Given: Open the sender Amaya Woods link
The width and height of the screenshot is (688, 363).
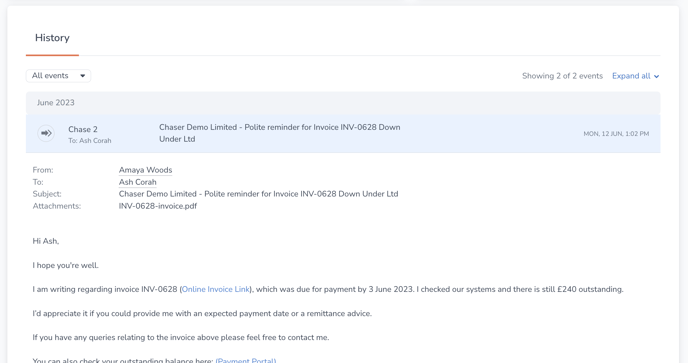Looking at the screenshot, I should 145,170.
